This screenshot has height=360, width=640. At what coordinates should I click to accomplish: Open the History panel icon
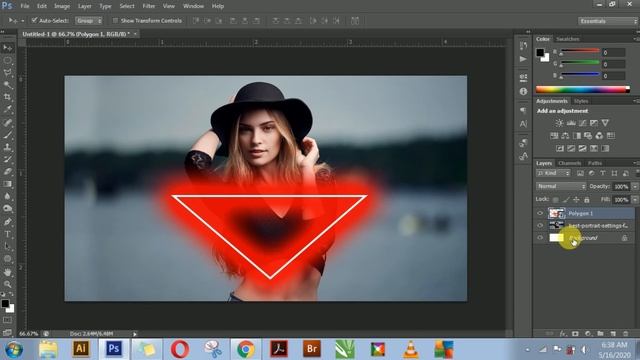(523, 46)
